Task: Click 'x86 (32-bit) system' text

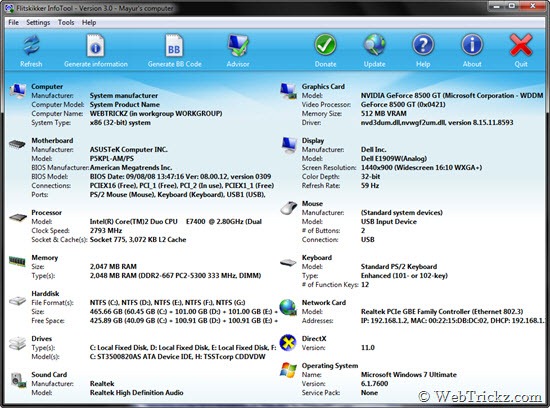Action: pos(120,123)
